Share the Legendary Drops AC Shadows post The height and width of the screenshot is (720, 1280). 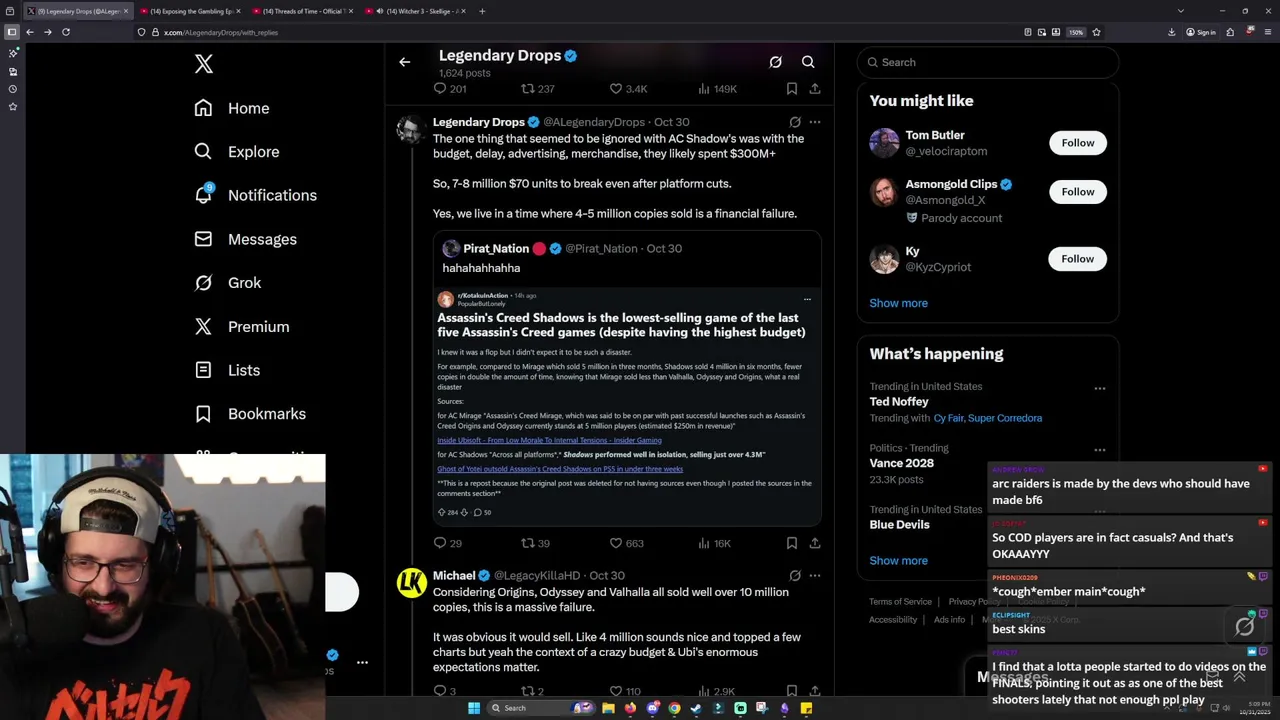[815, 543]
